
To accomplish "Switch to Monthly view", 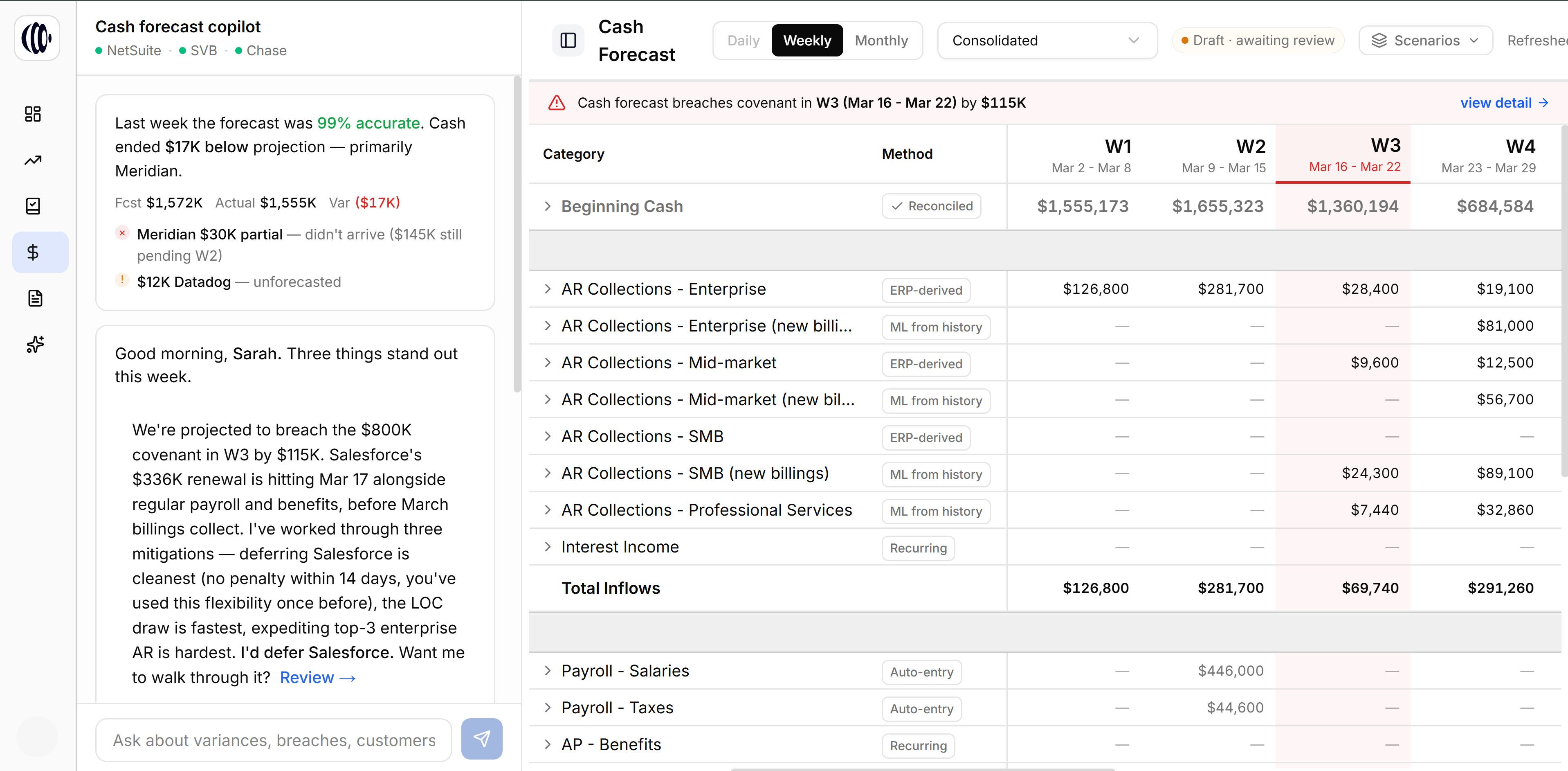I will pyautogui.click(x=881, y=41).
